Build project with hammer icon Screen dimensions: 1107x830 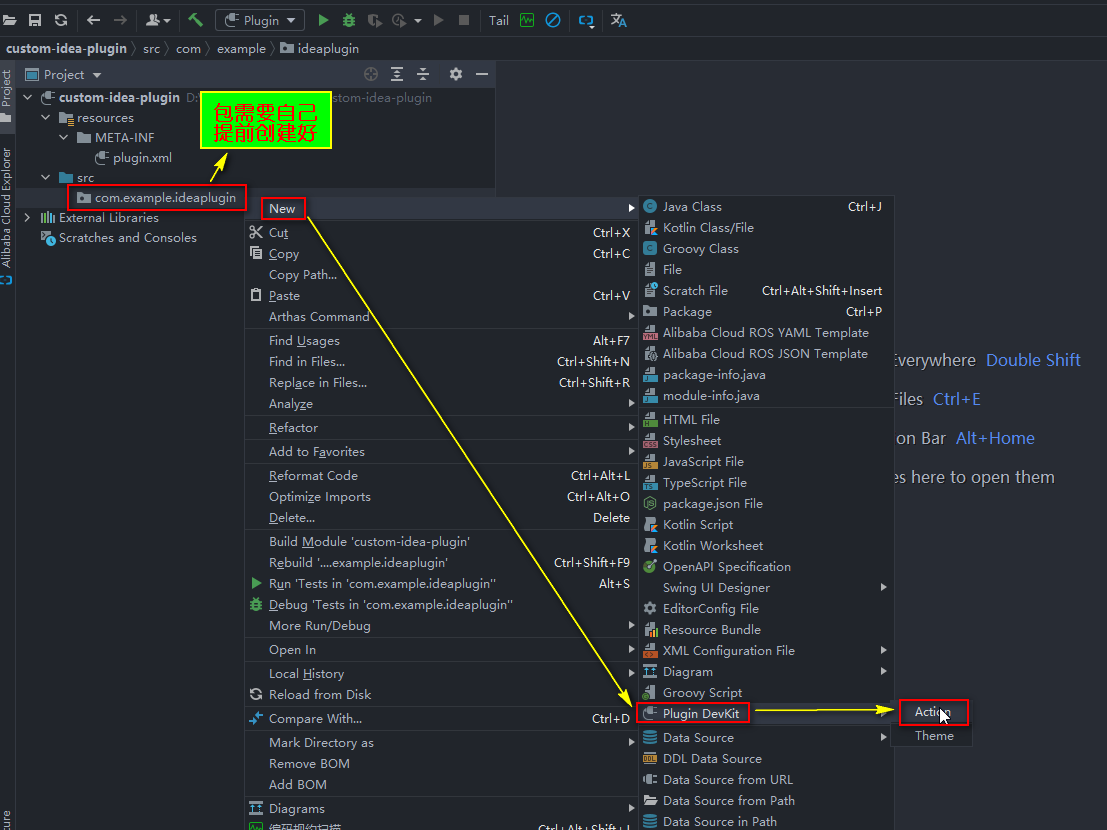[x=196, y=20]
